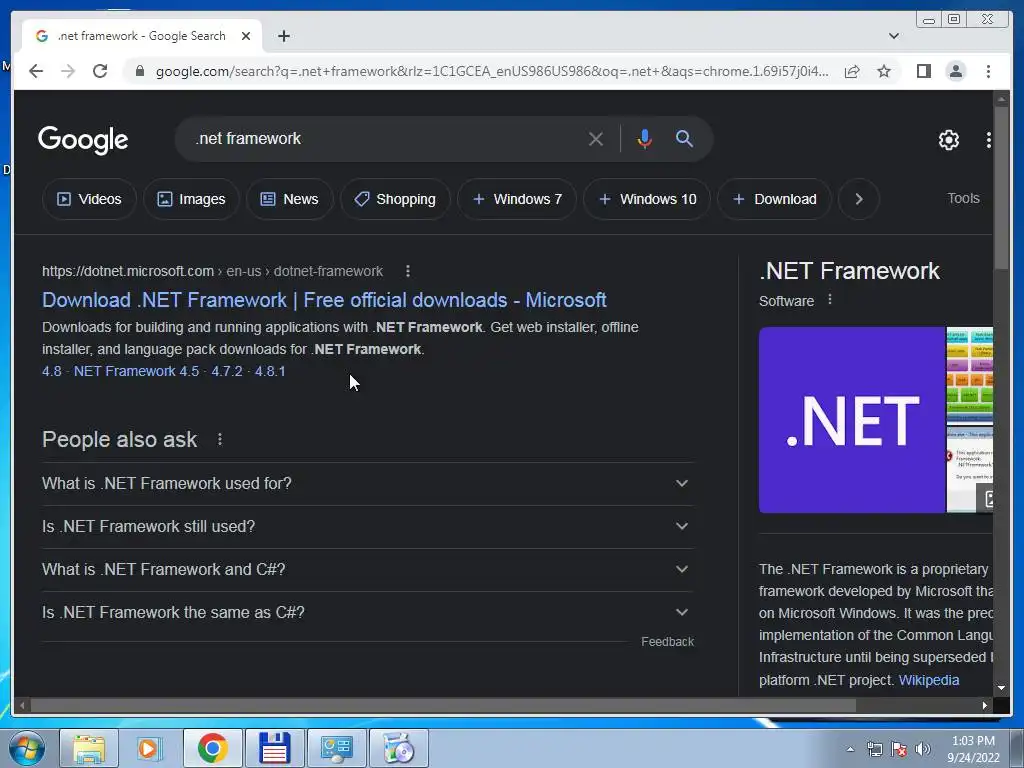Open Google quick settings gear
This screenshot has height=768, width=1024.
[948, 139]
